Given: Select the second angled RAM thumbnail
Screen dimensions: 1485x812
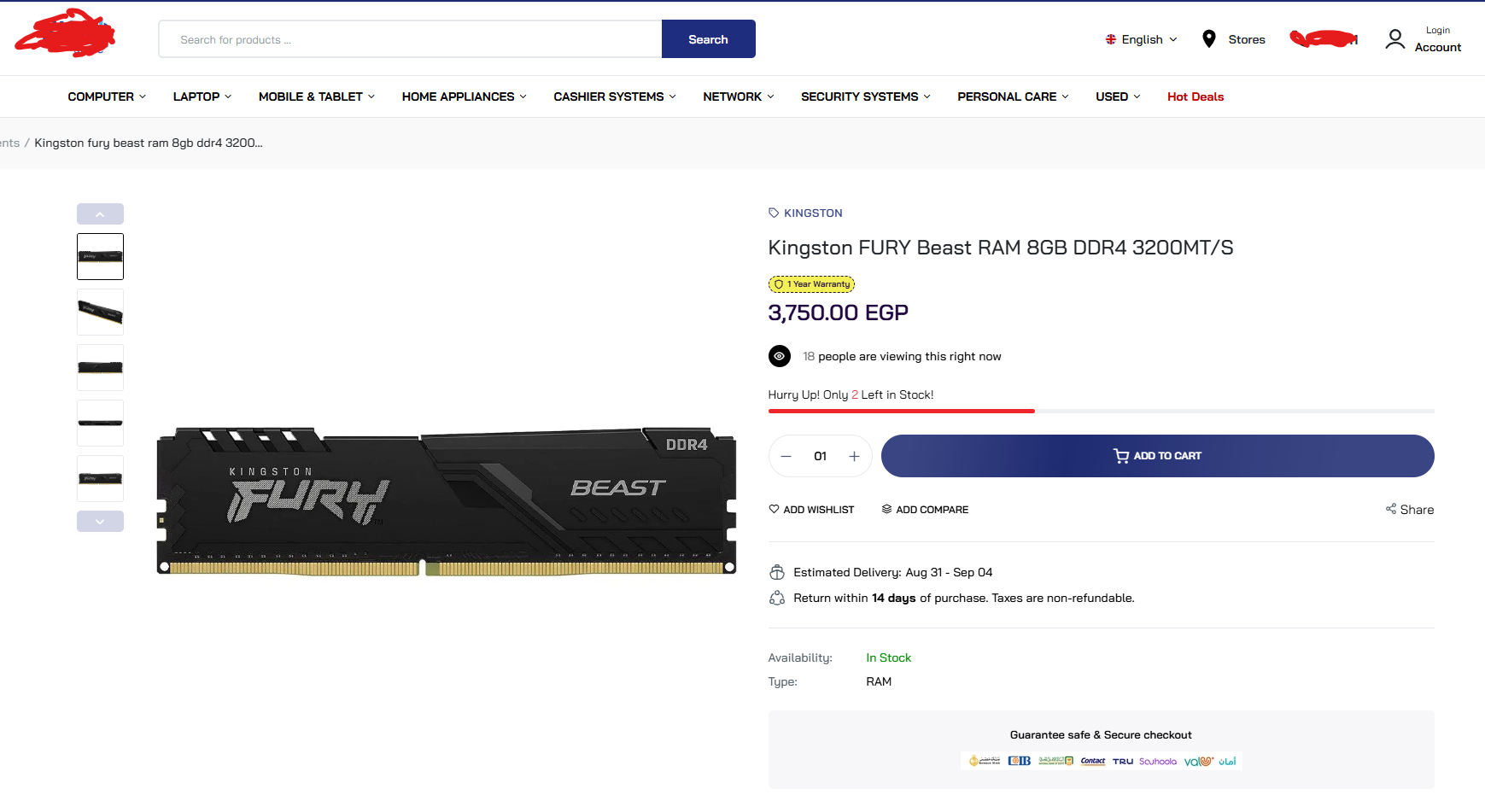Looking at the screenshot, I should point(100,312).
